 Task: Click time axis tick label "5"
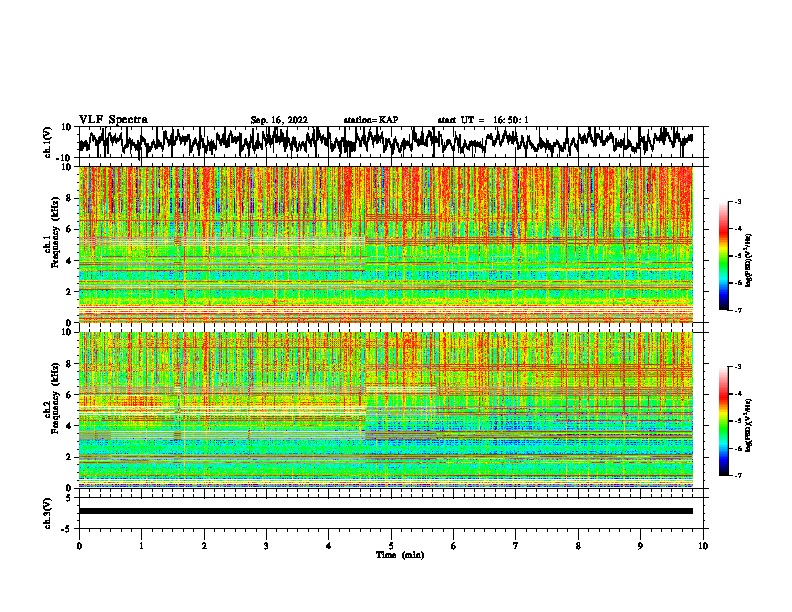click(x=391, y=546)
